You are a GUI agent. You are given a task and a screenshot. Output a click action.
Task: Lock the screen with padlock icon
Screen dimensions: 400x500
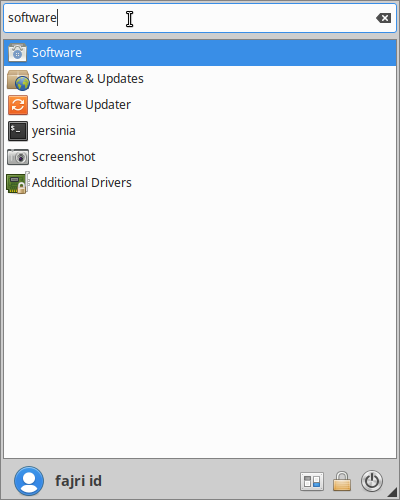click(342, 481)
